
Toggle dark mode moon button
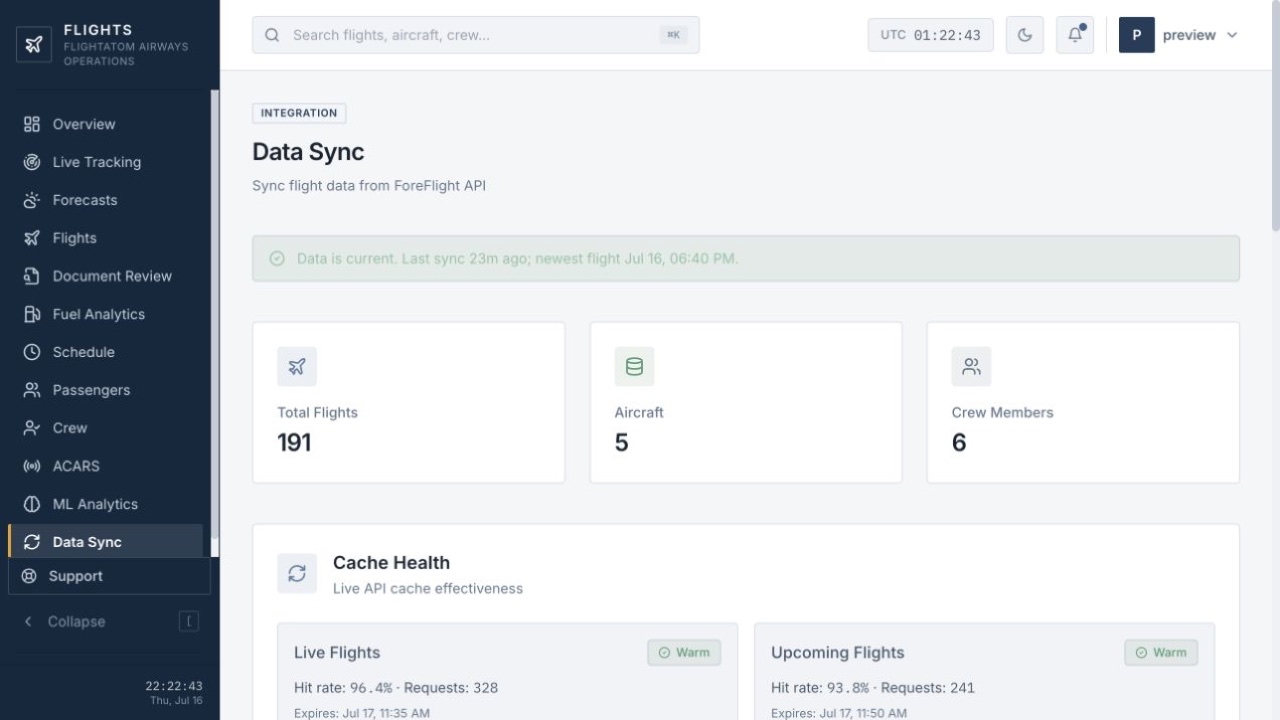1025,35
